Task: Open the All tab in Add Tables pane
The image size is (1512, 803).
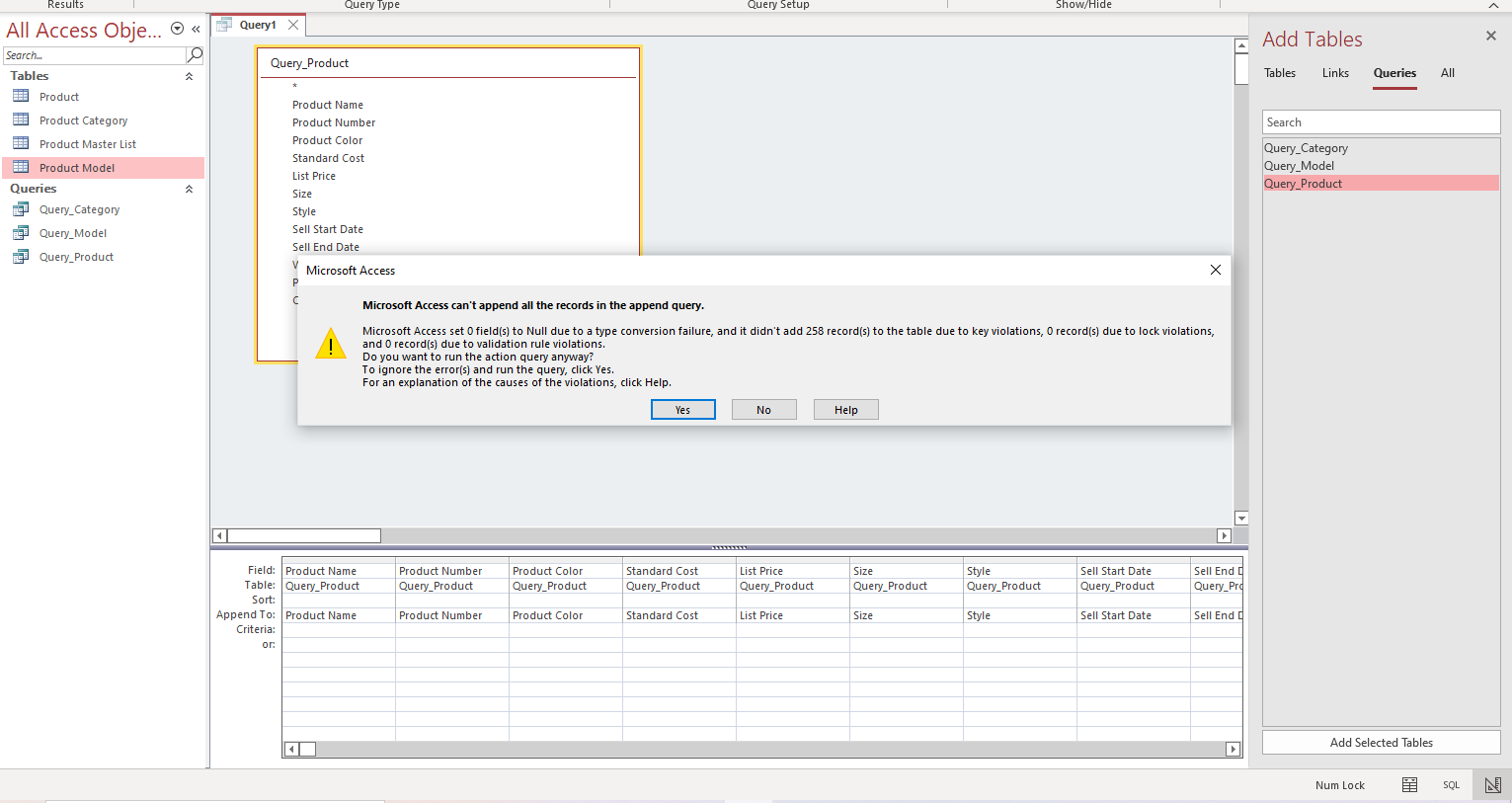Action: pos(1447,72)
